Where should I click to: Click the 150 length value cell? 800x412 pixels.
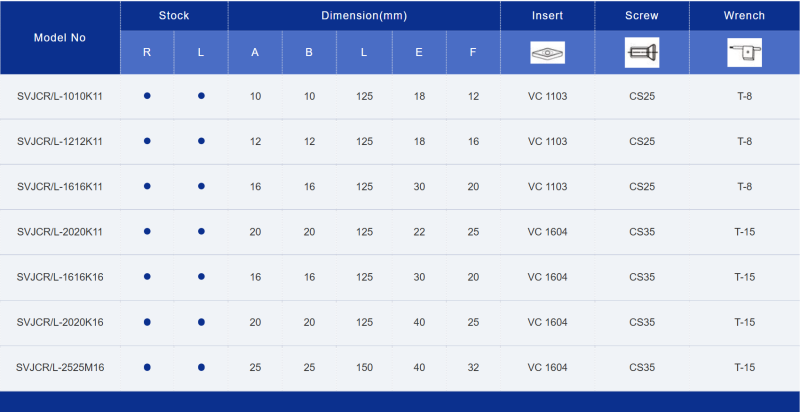[x=364, y=368]
